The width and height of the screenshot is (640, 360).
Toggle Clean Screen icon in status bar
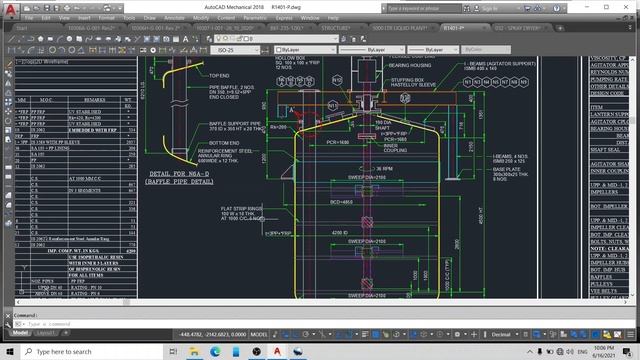click(x=618, y=334)
